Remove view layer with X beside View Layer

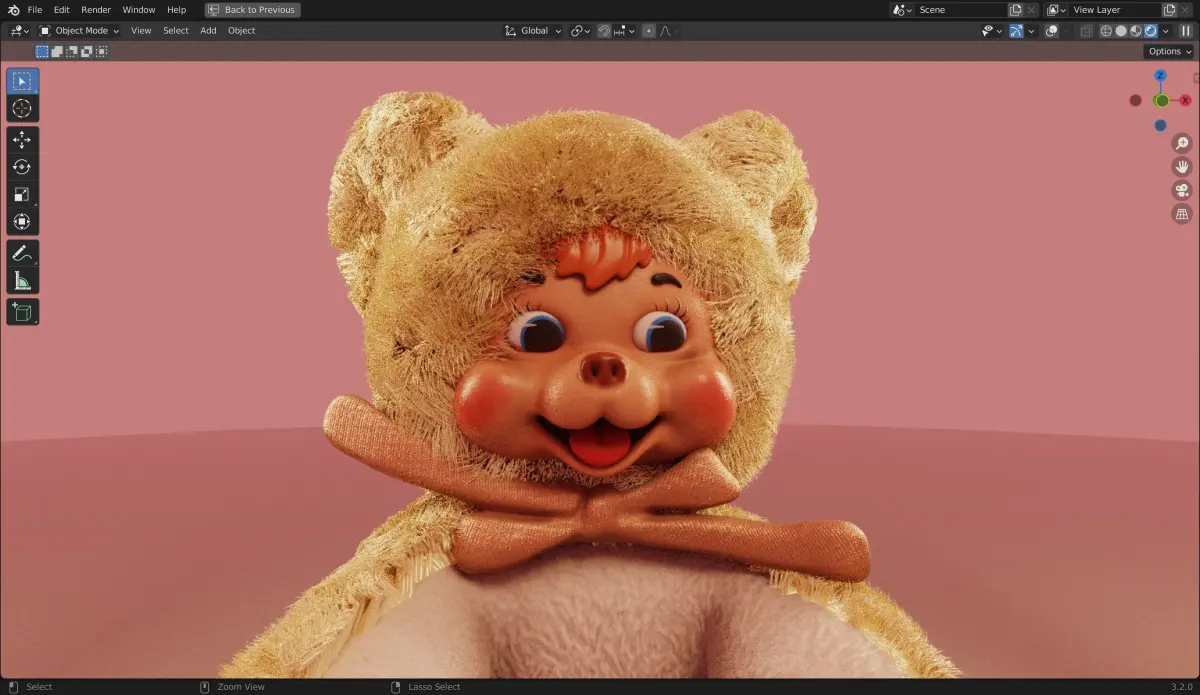pyautogui.click(x=1186, y=10)
